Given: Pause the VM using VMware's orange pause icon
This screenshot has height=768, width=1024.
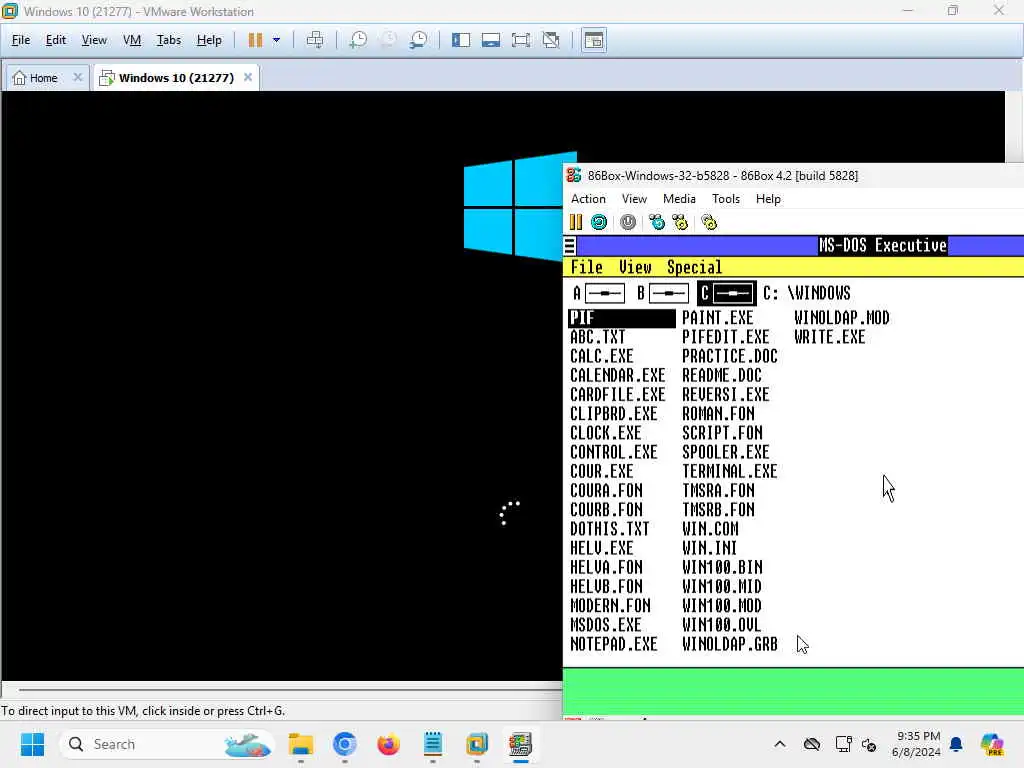Looking at the screenshot, I should coord(255,40).
